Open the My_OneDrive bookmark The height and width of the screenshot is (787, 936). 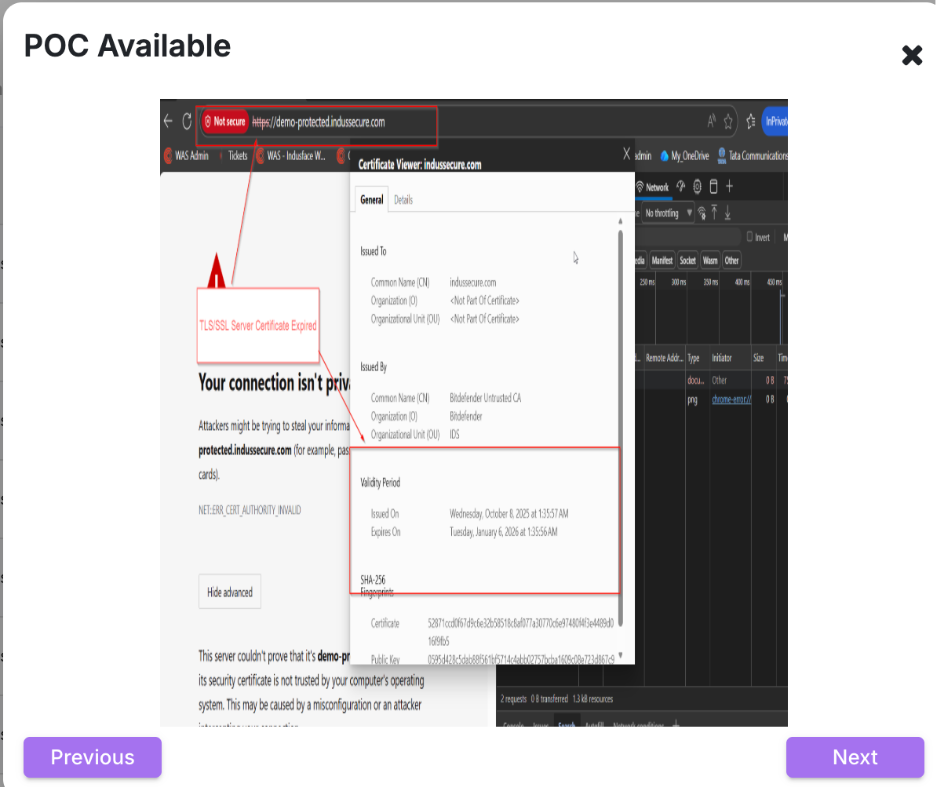[685, 156]
